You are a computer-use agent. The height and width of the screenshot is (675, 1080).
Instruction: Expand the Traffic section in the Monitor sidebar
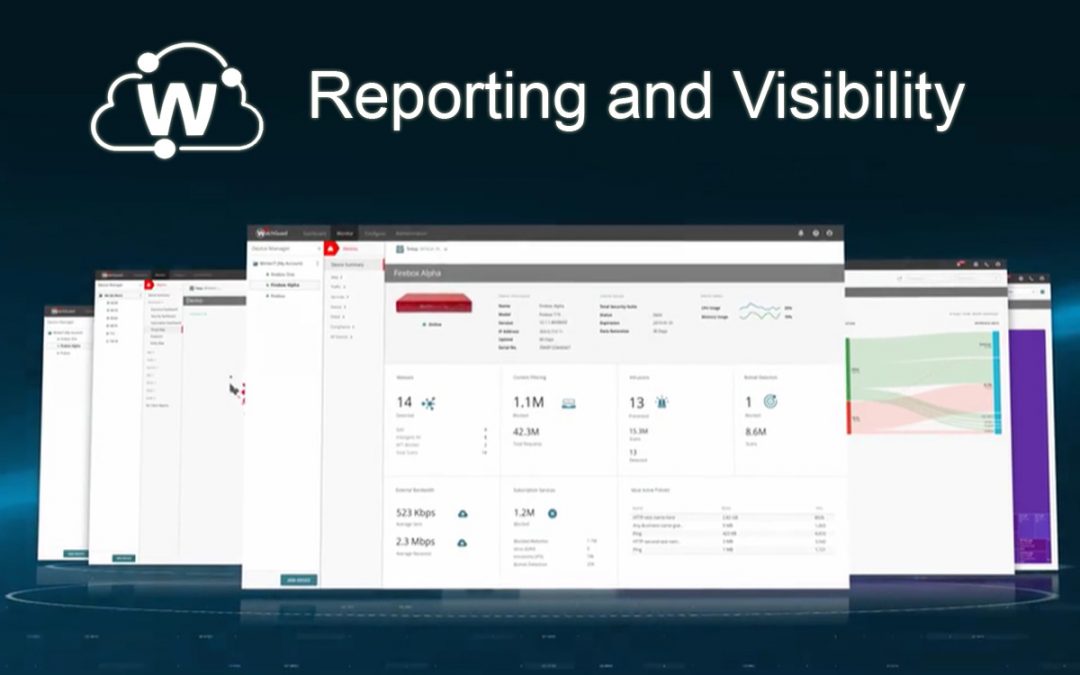point(337,286)
